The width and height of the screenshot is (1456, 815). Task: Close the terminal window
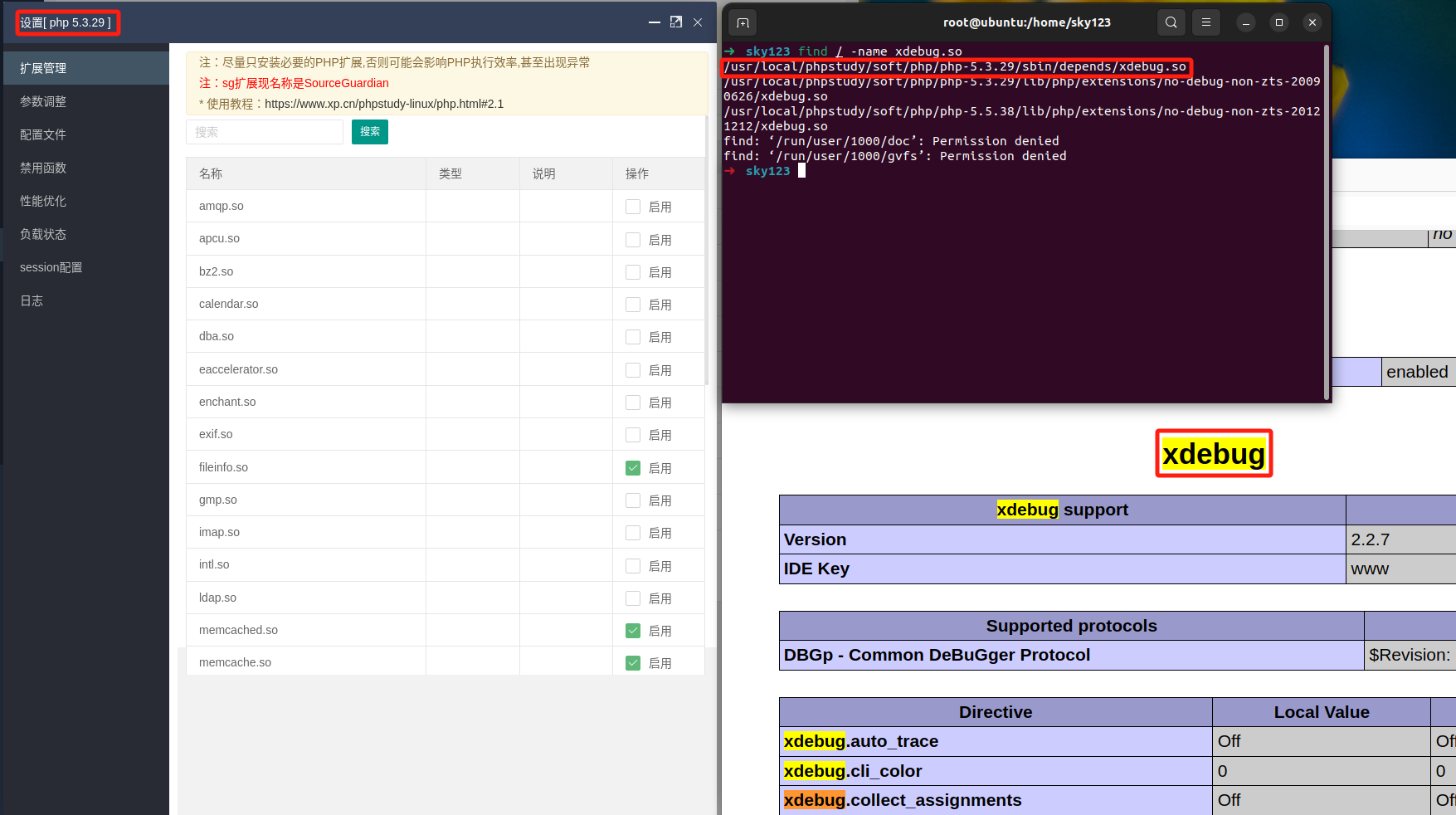[1312, 22]
